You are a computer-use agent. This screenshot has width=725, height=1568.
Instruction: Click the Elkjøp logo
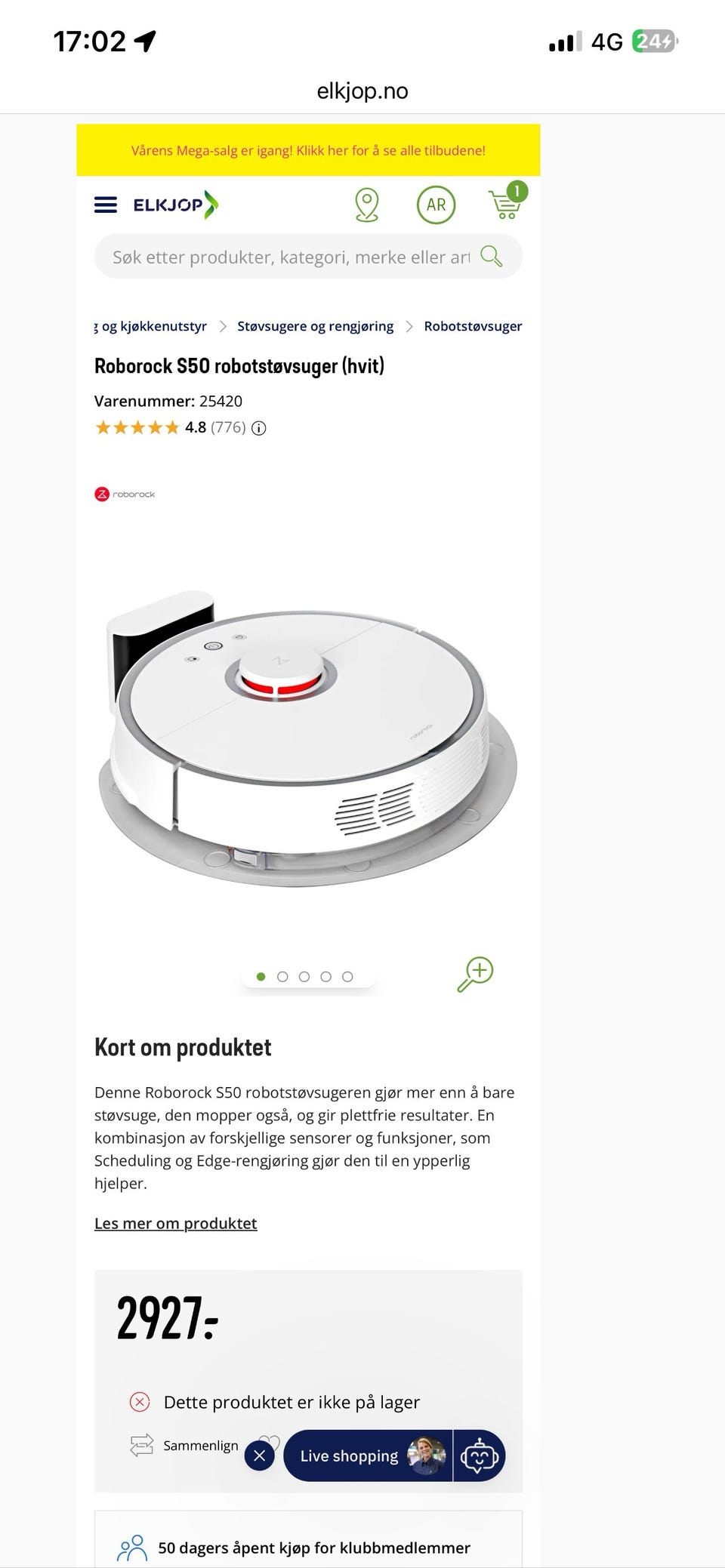pyautogui.click(x=175, y=205)
